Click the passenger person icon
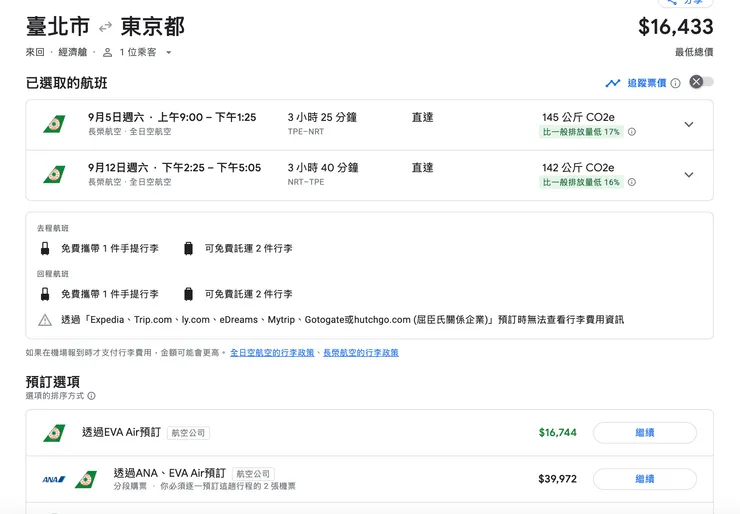Viewport: 740px width, 514px height. (x=108, y=52)
